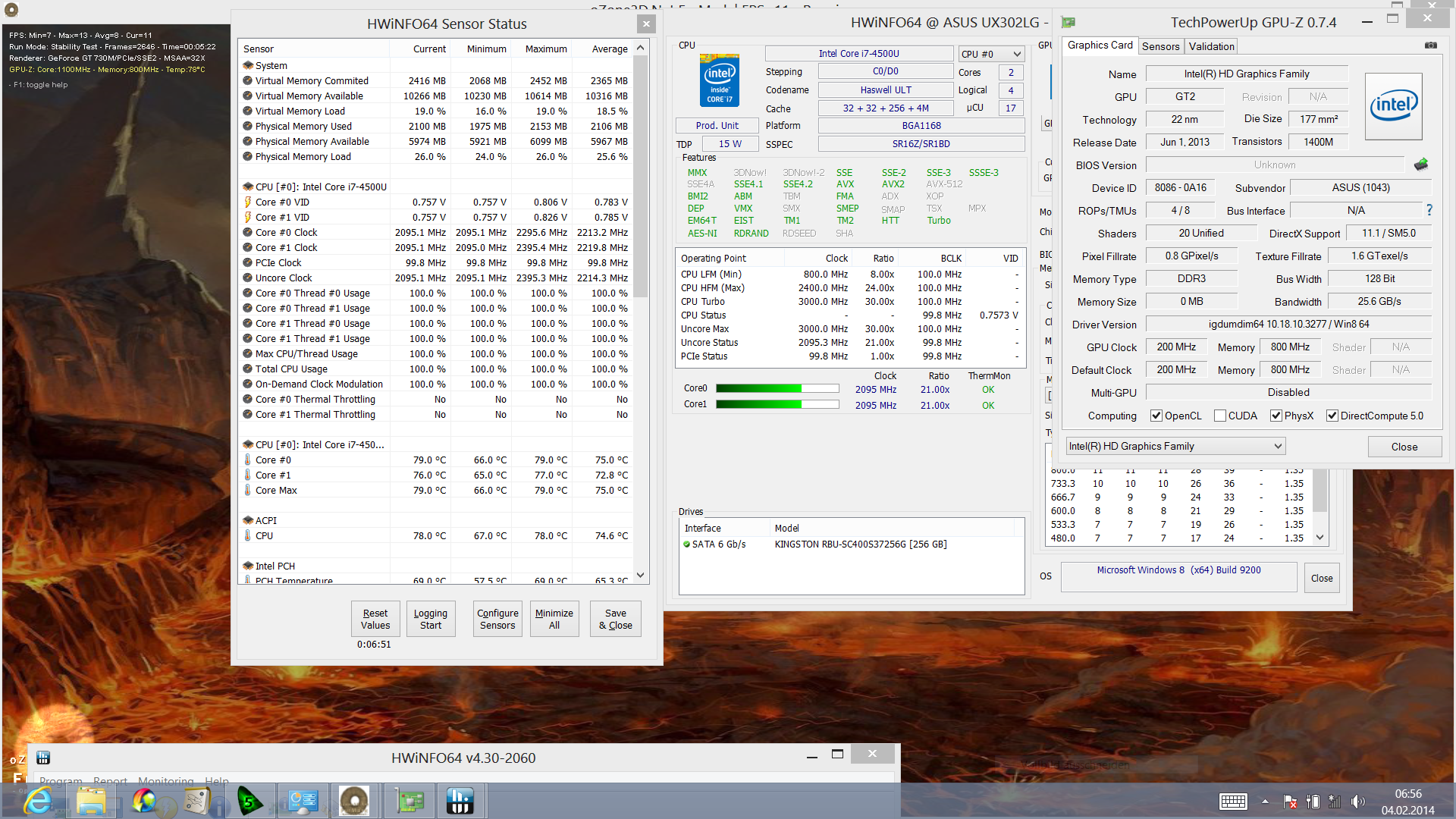Click GPU-Z graphics card taskbar icon
The image size is (1456, 819).
410,801
